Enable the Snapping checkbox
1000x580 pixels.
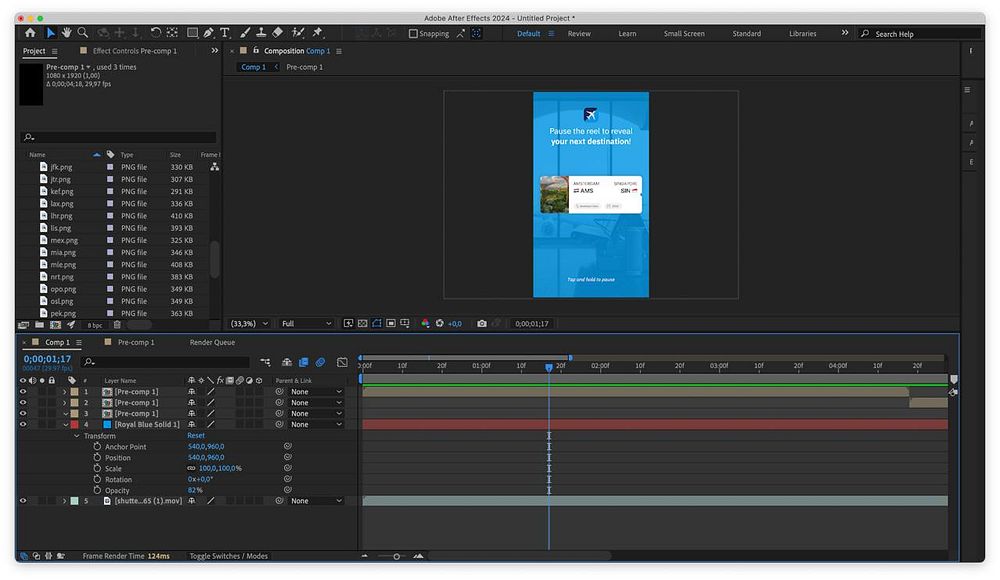pos(414,34)
